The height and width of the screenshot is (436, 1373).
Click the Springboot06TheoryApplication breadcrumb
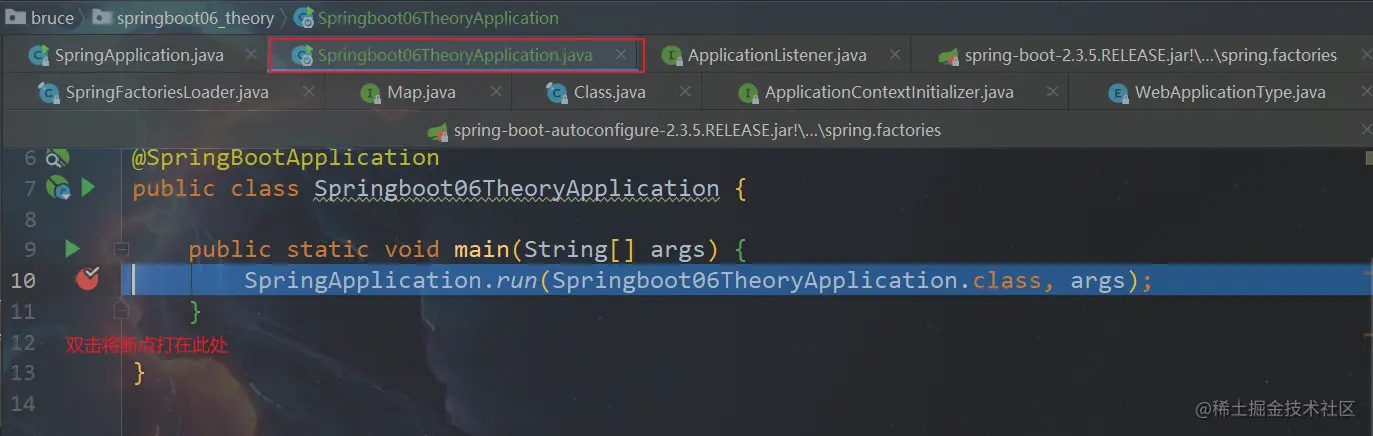(x=439, y=18)
